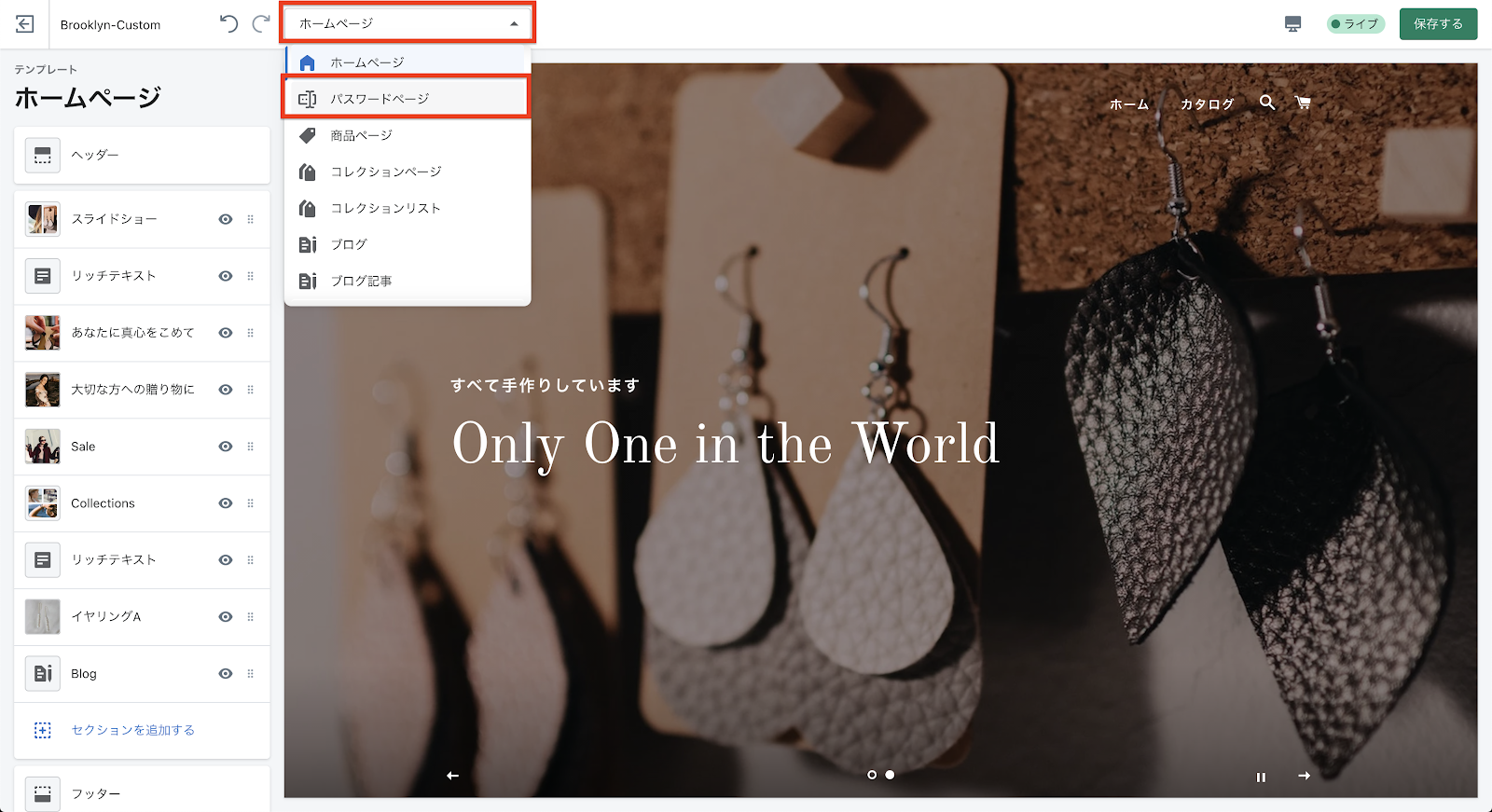The image size is (1492, 812).
Task: Click セクションを追加する link
Action: point(132,730)
